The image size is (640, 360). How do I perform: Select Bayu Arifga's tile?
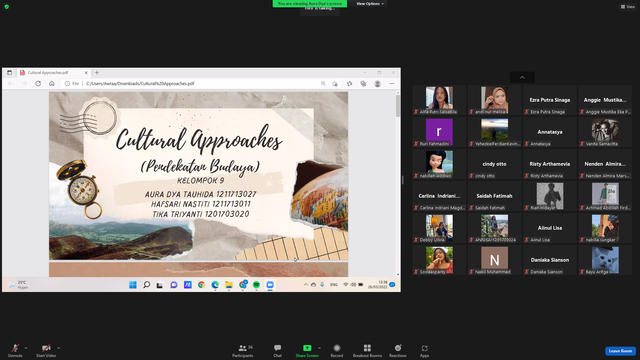pos(605,260)
